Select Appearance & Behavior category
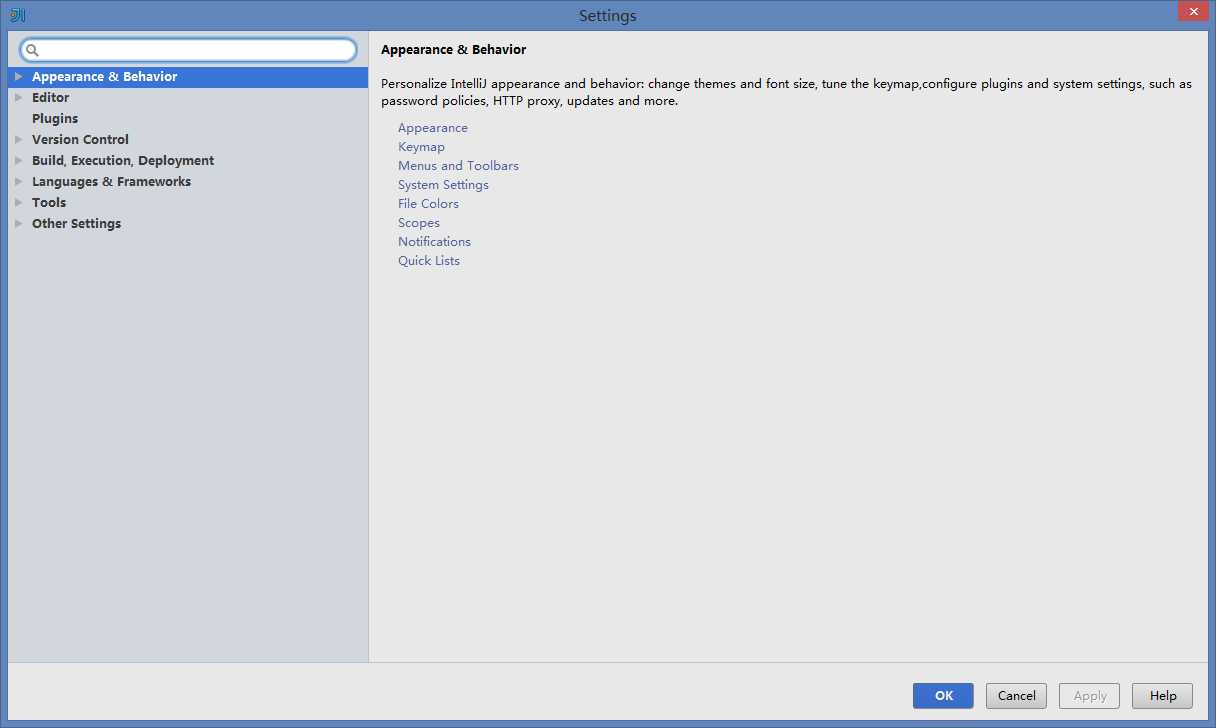 [x=188, y=77]
